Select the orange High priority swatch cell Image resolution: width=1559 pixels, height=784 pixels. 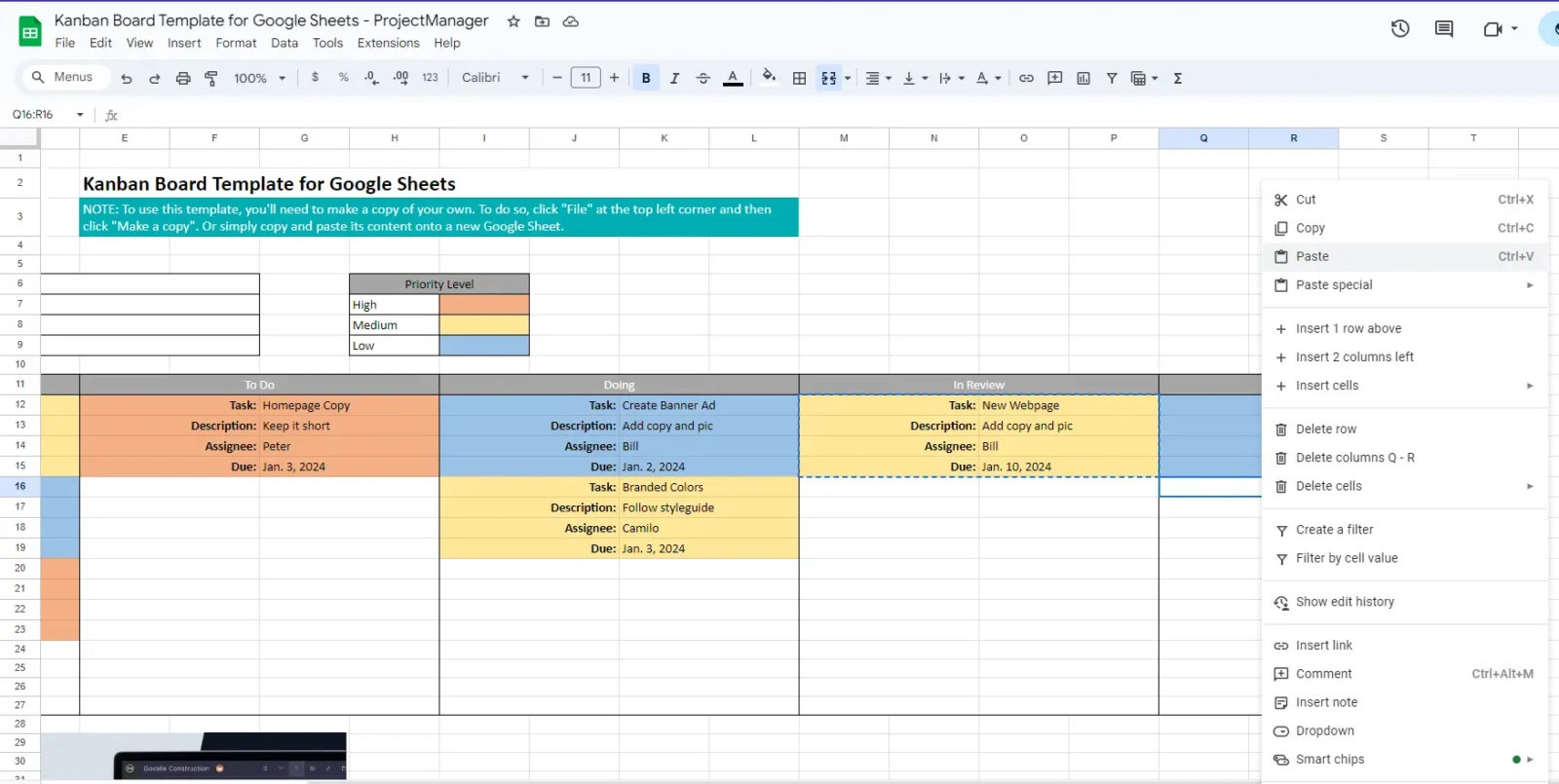click(484, 305)
